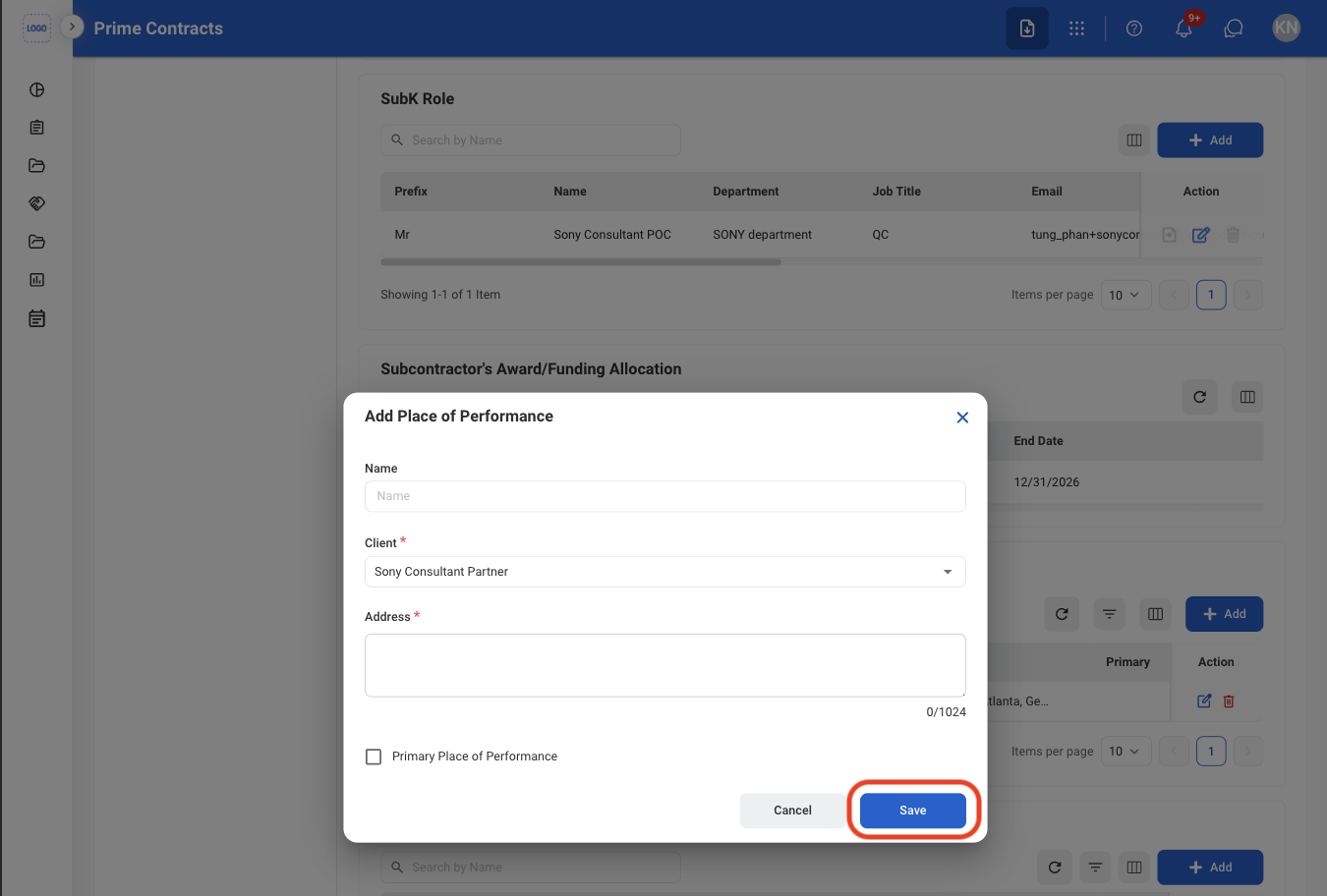Click the Department column header

745,192
